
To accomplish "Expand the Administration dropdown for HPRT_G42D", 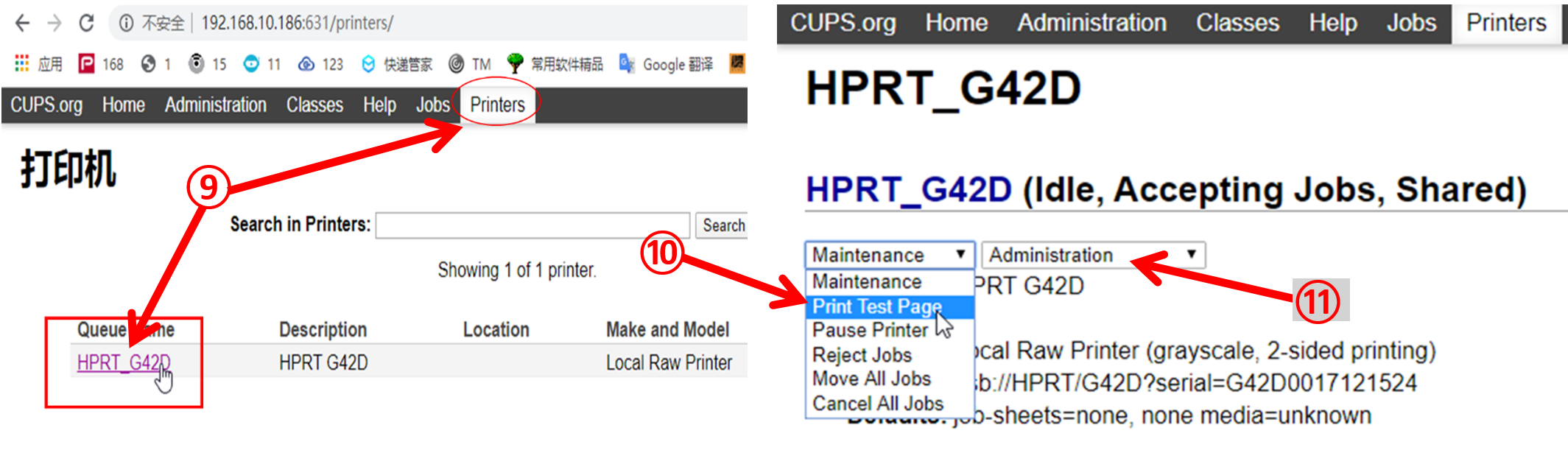I will 1093,255.
